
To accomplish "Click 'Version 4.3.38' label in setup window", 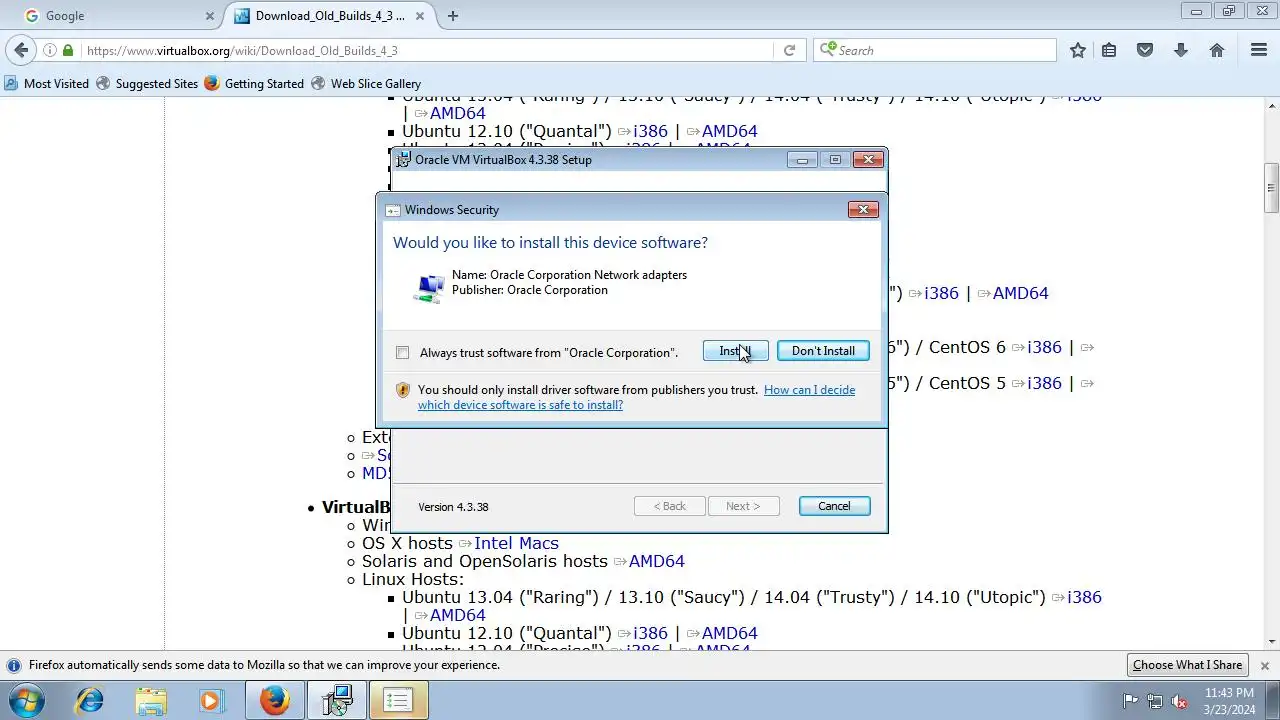I will (453, 507).
